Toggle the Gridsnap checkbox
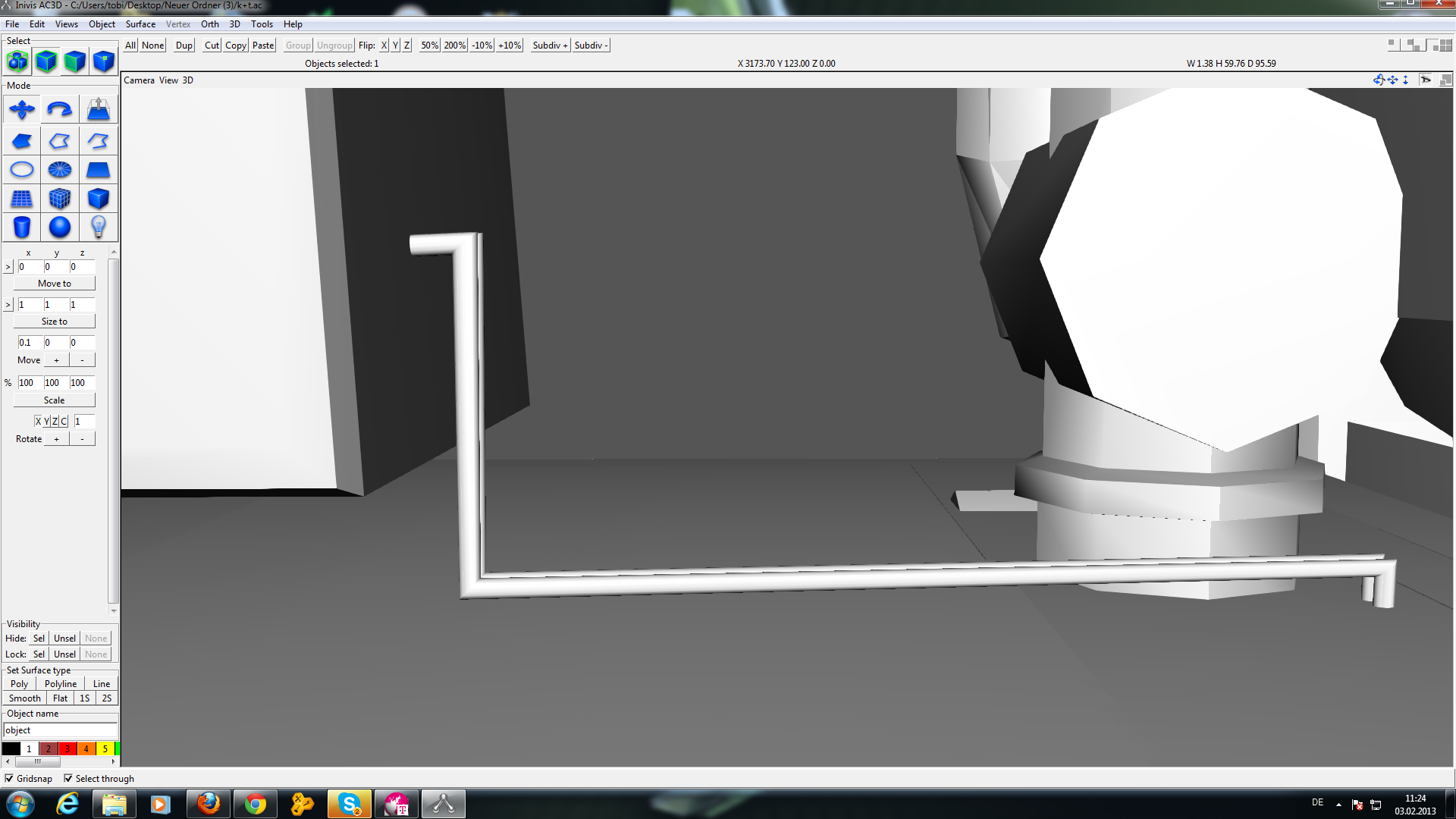Screen dimensions: 1456x819 (9, 778)
